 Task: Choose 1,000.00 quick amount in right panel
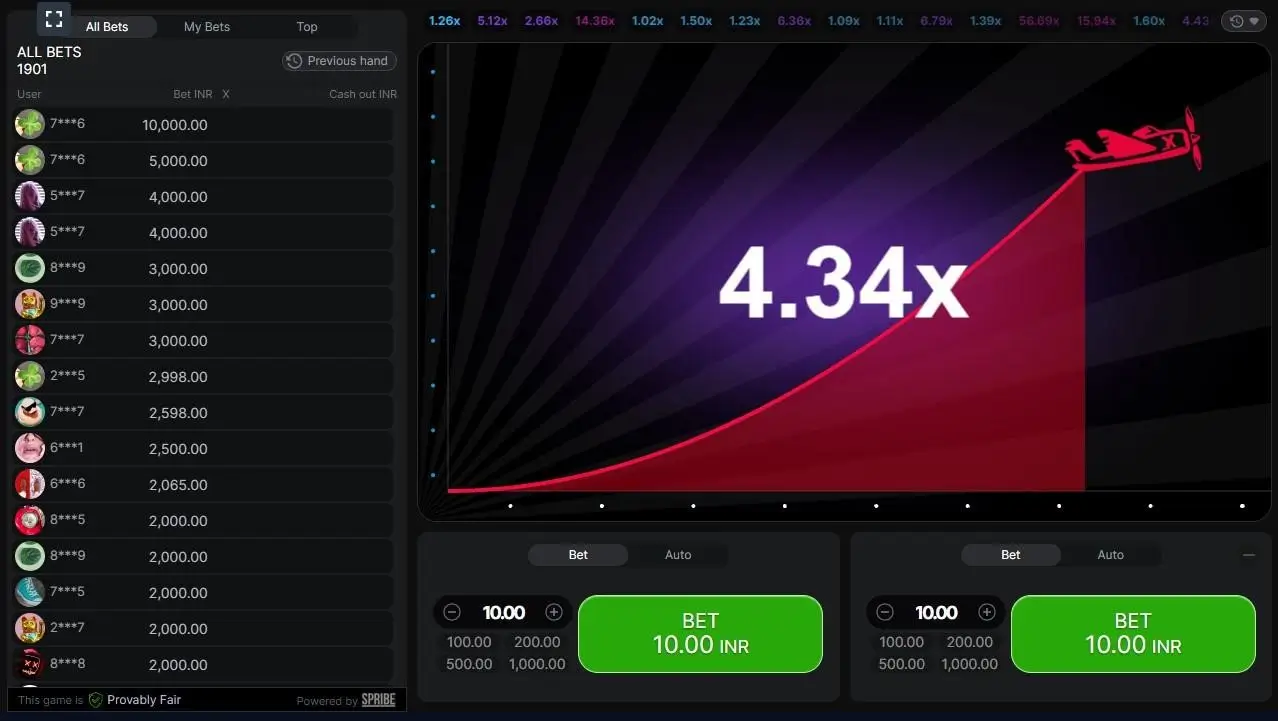coord(969,664)
